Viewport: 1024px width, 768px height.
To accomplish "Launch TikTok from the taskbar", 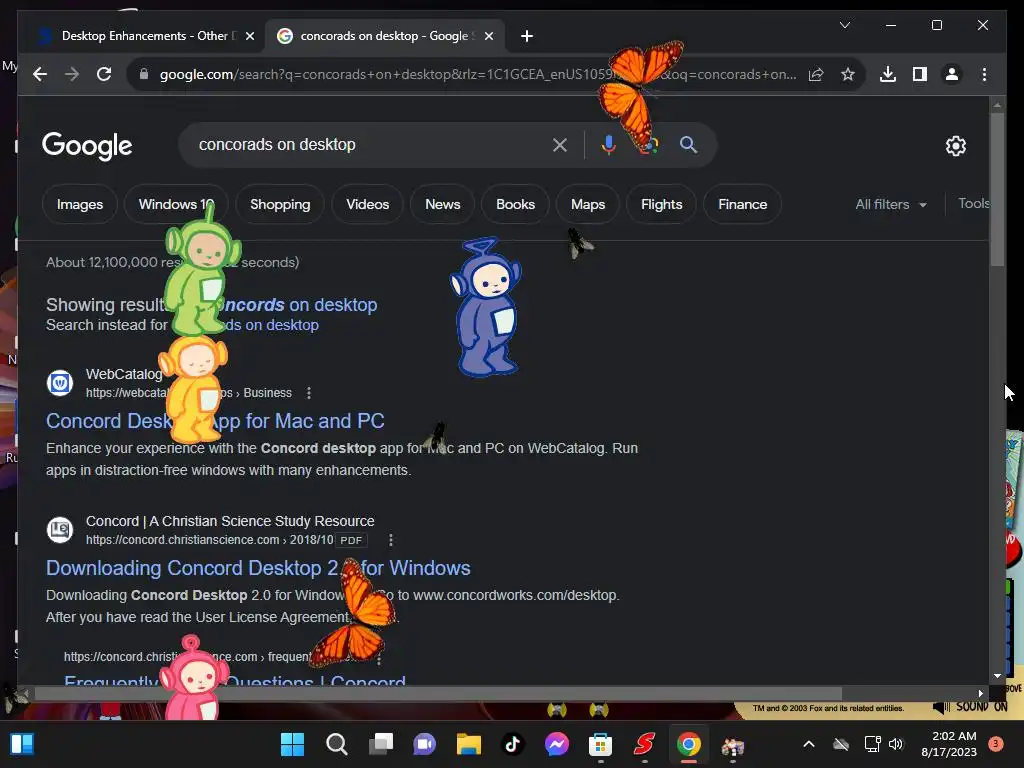I will click(513, 744).
